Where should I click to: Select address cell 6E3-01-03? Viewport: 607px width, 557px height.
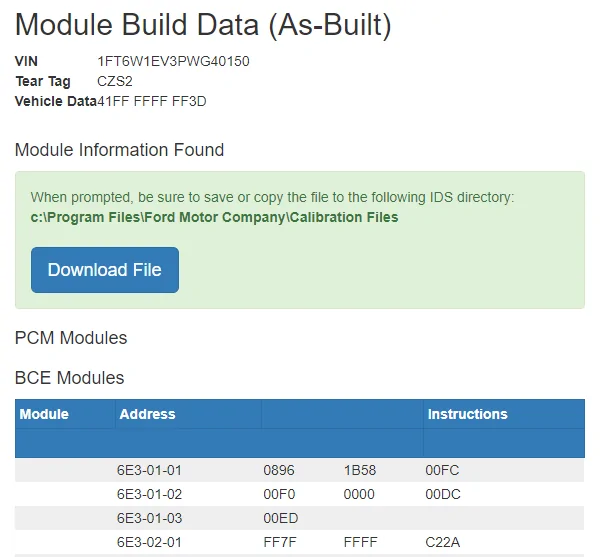[150, 518]
